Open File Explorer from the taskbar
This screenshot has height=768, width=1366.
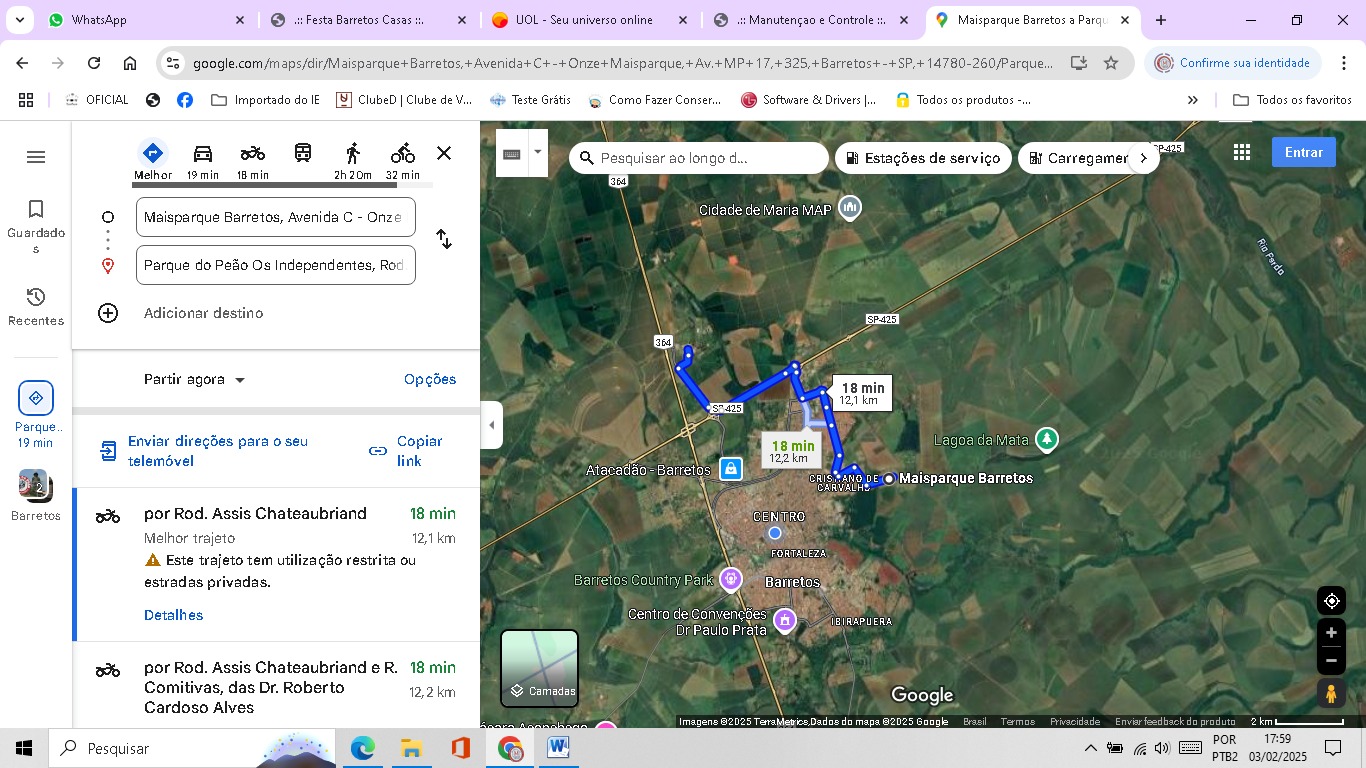point(410,748)
